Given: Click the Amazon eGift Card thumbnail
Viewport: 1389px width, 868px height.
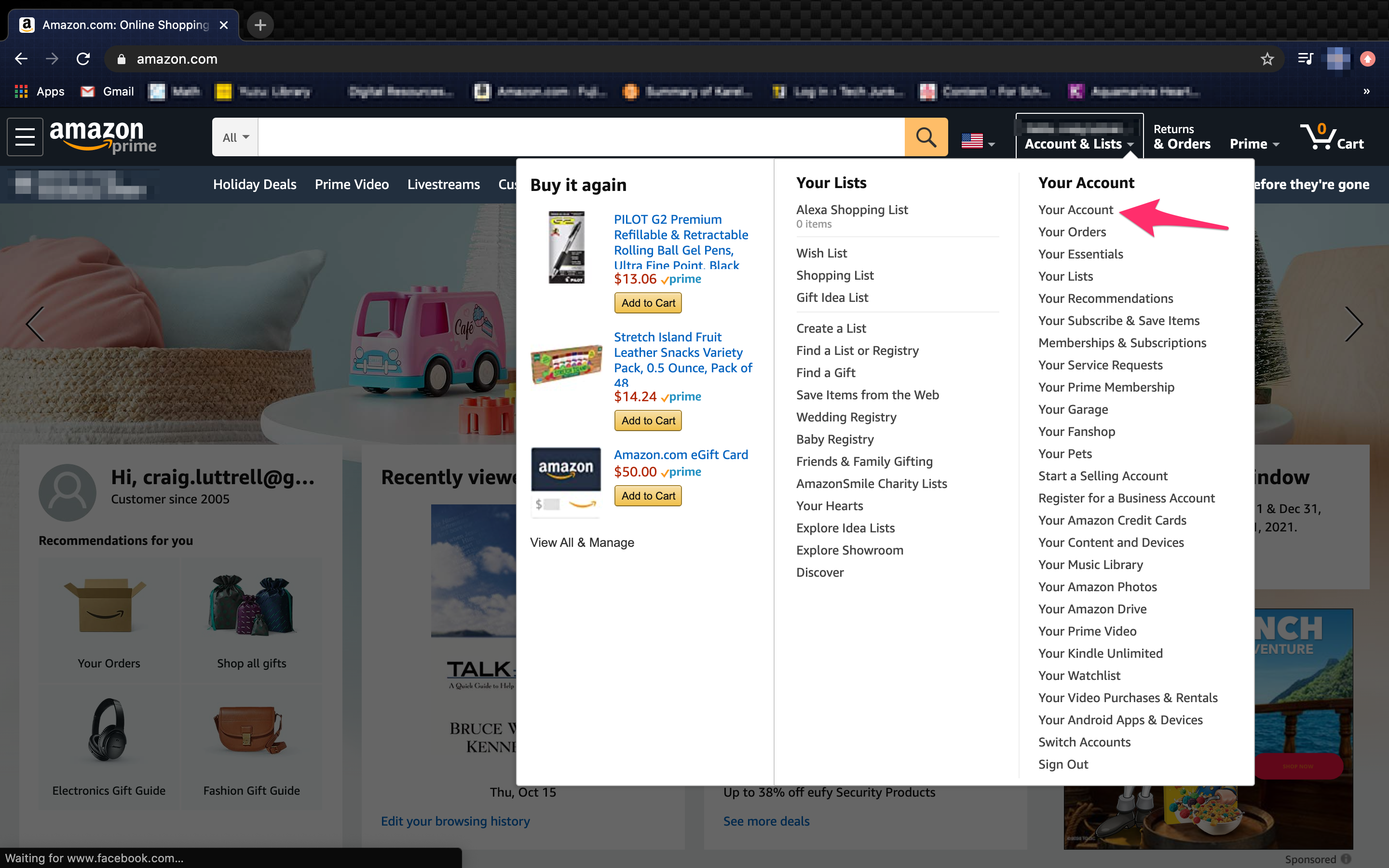Looking at the screenshot, I should [x=566, y=482].
